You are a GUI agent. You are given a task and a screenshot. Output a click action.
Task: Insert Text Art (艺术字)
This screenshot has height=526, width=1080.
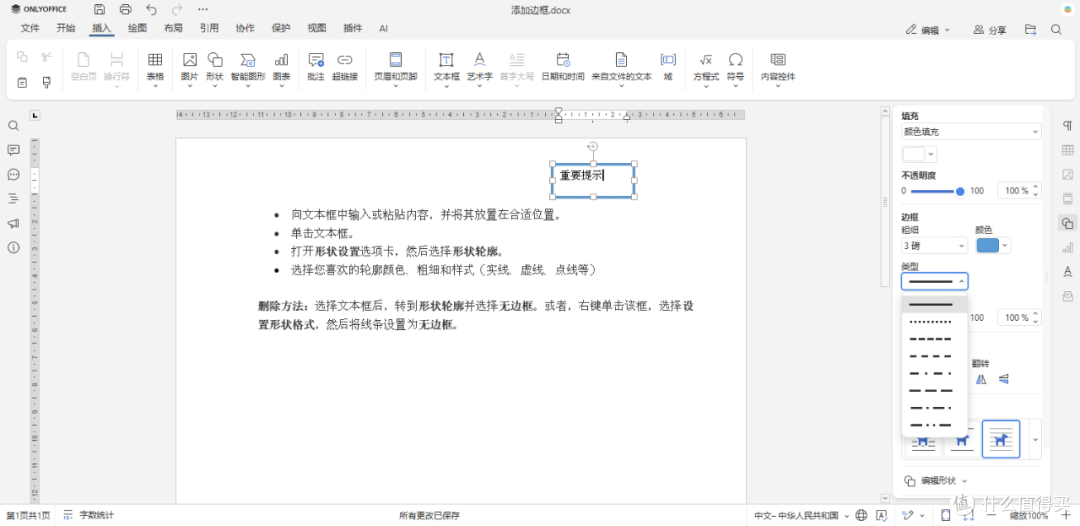click(479, 68)
